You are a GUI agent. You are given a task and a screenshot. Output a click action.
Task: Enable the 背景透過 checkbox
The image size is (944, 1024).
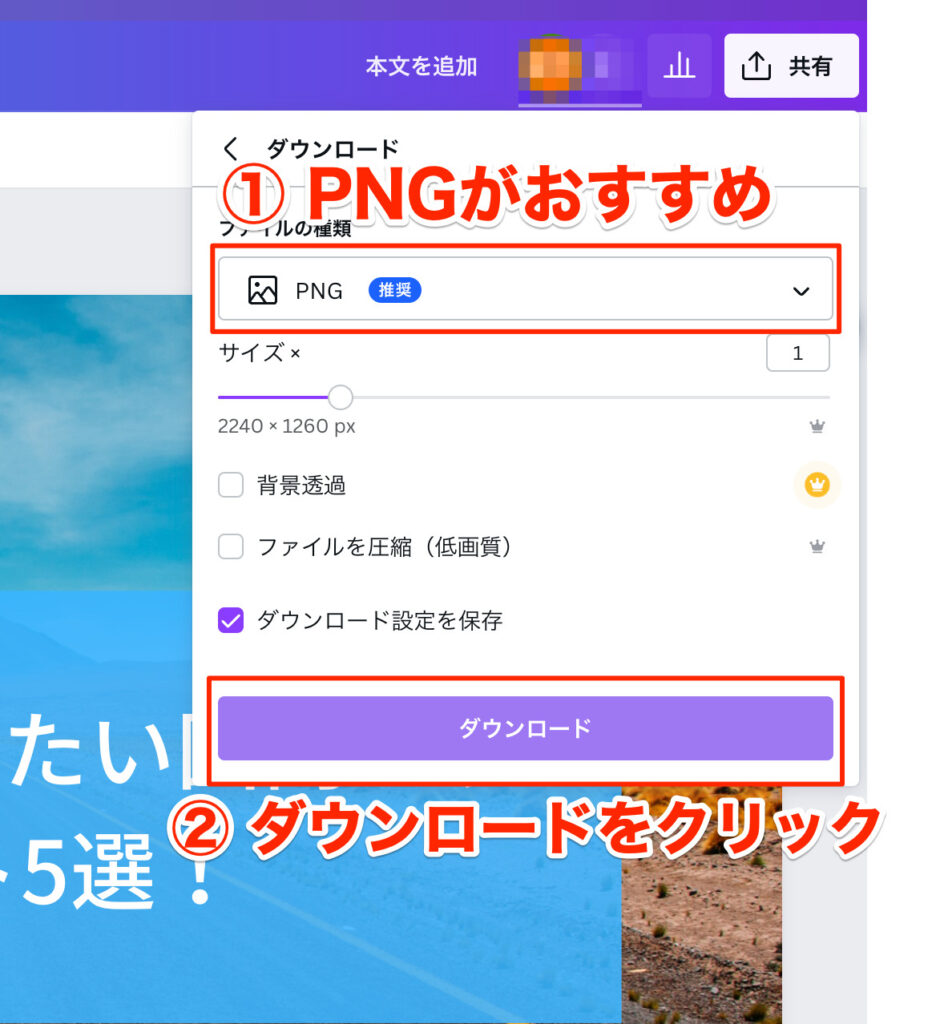tap(230, 485)
